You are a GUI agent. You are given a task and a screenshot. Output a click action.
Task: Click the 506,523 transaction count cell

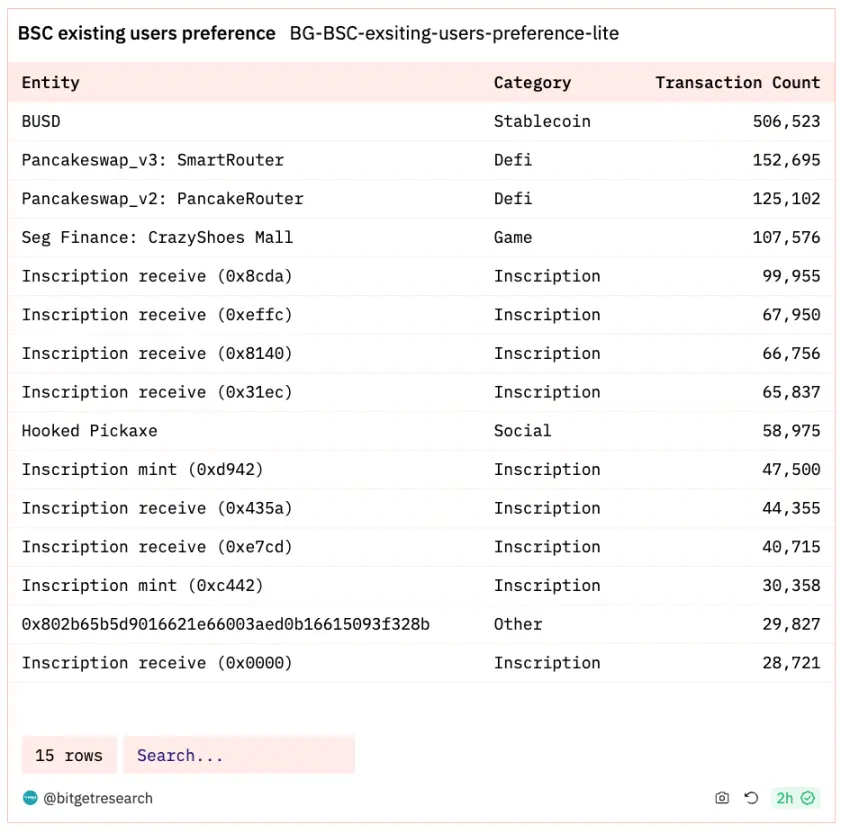[786, 121]
